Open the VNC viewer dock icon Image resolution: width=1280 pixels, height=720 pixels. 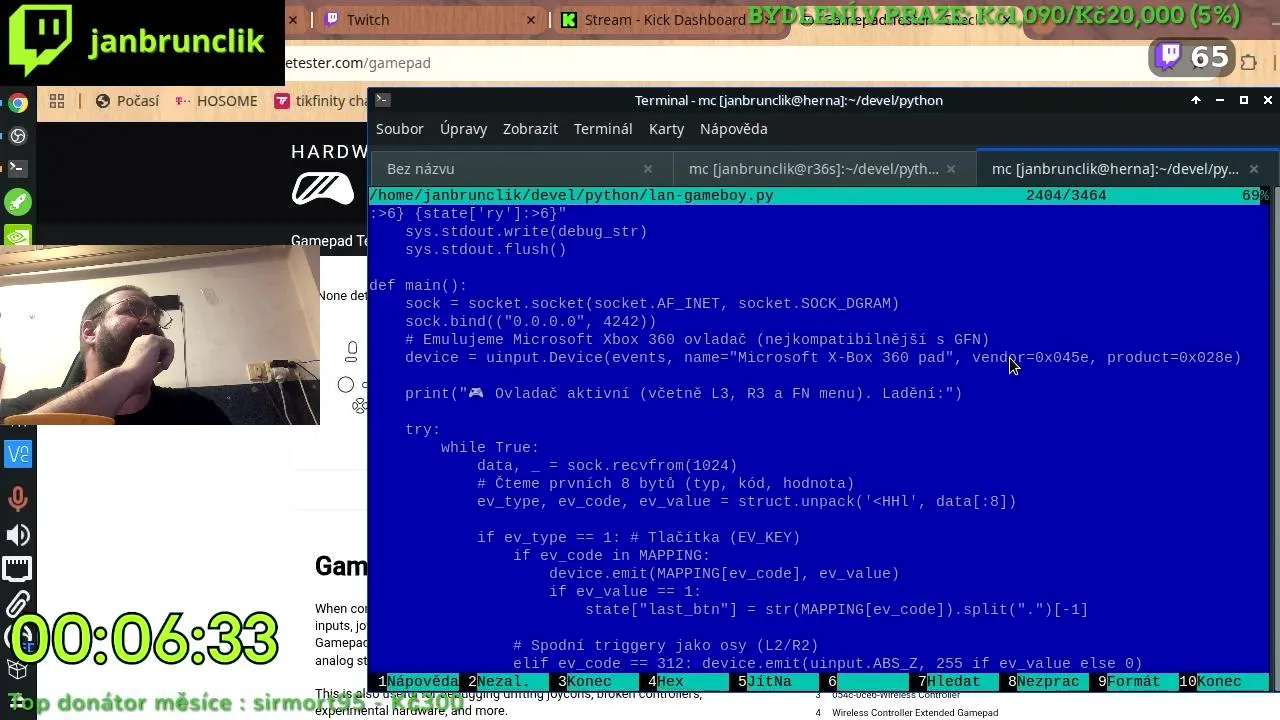[18, 455]
